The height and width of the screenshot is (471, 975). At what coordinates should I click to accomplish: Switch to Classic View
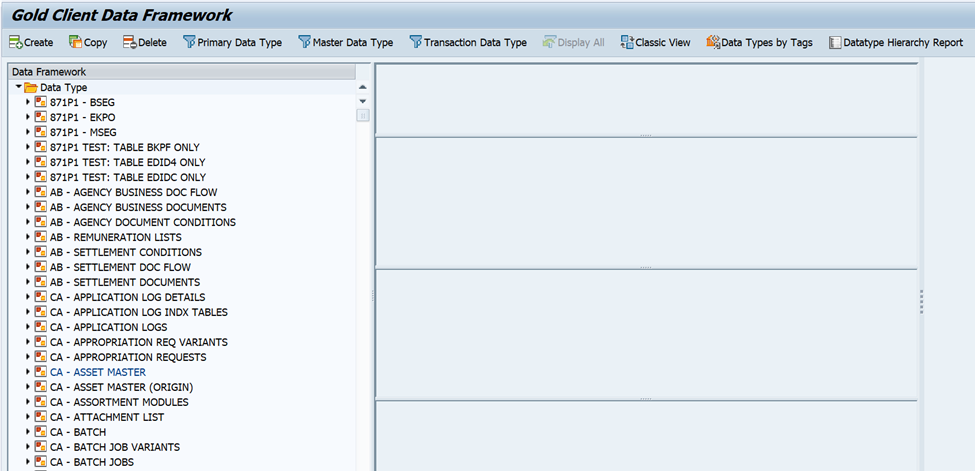[655, 42]
